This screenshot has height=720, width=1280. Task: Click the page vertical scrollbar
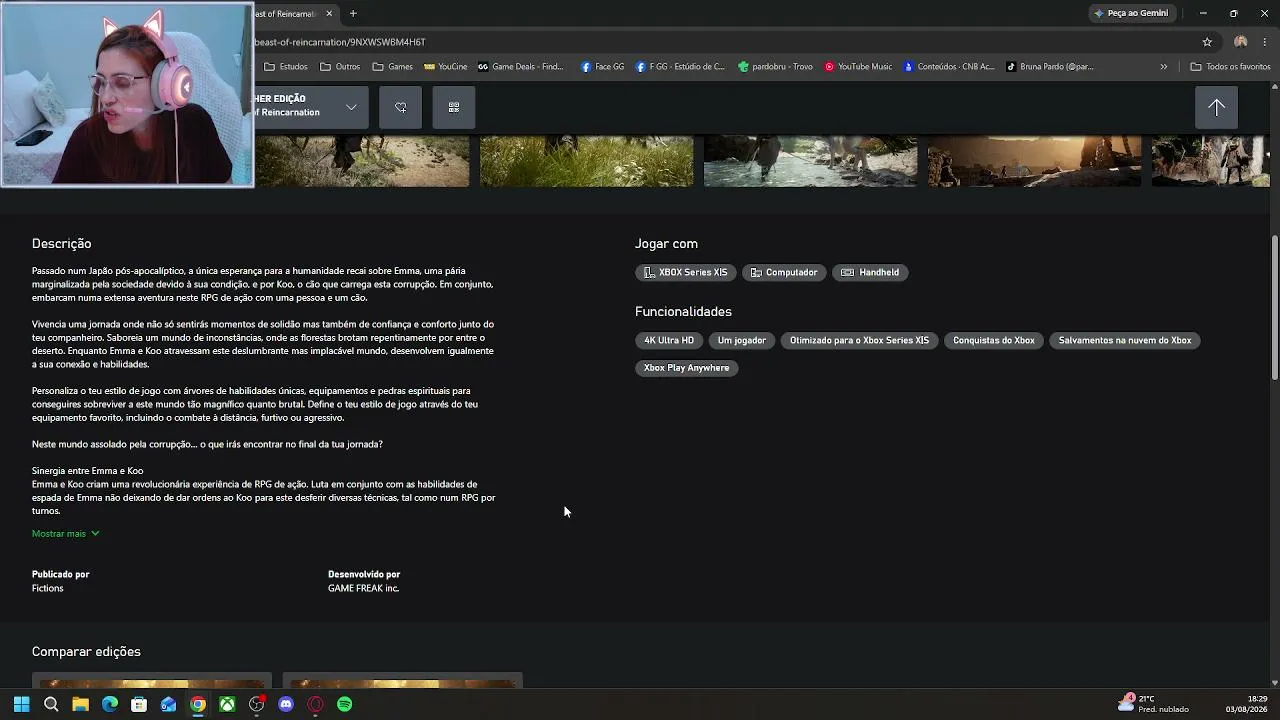click(x=1274, y=308)
